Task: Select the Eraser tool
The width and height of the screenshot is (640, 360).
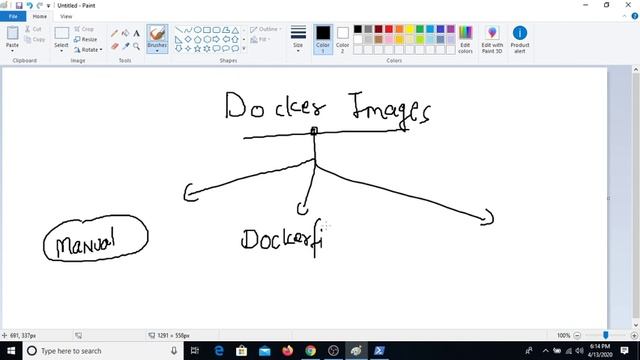Action: pos(115,47)
